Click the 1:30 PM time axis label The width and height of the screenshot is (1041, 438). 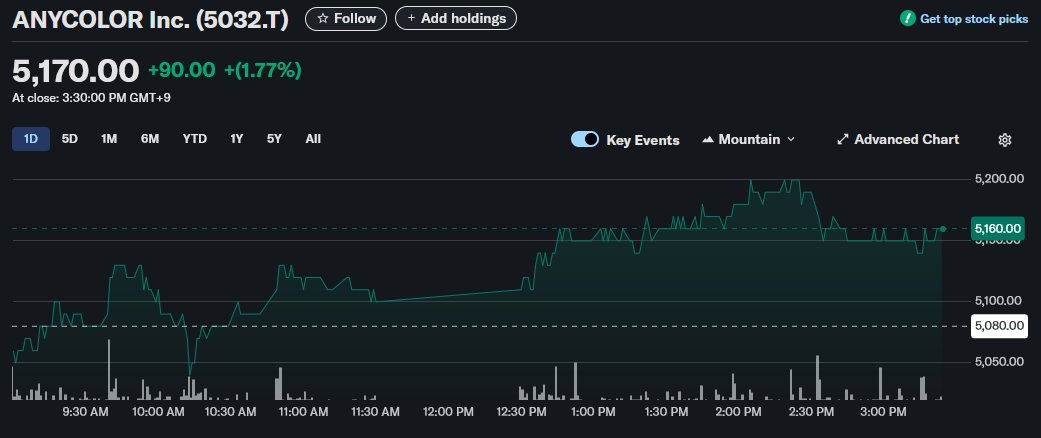pos(665,412)
